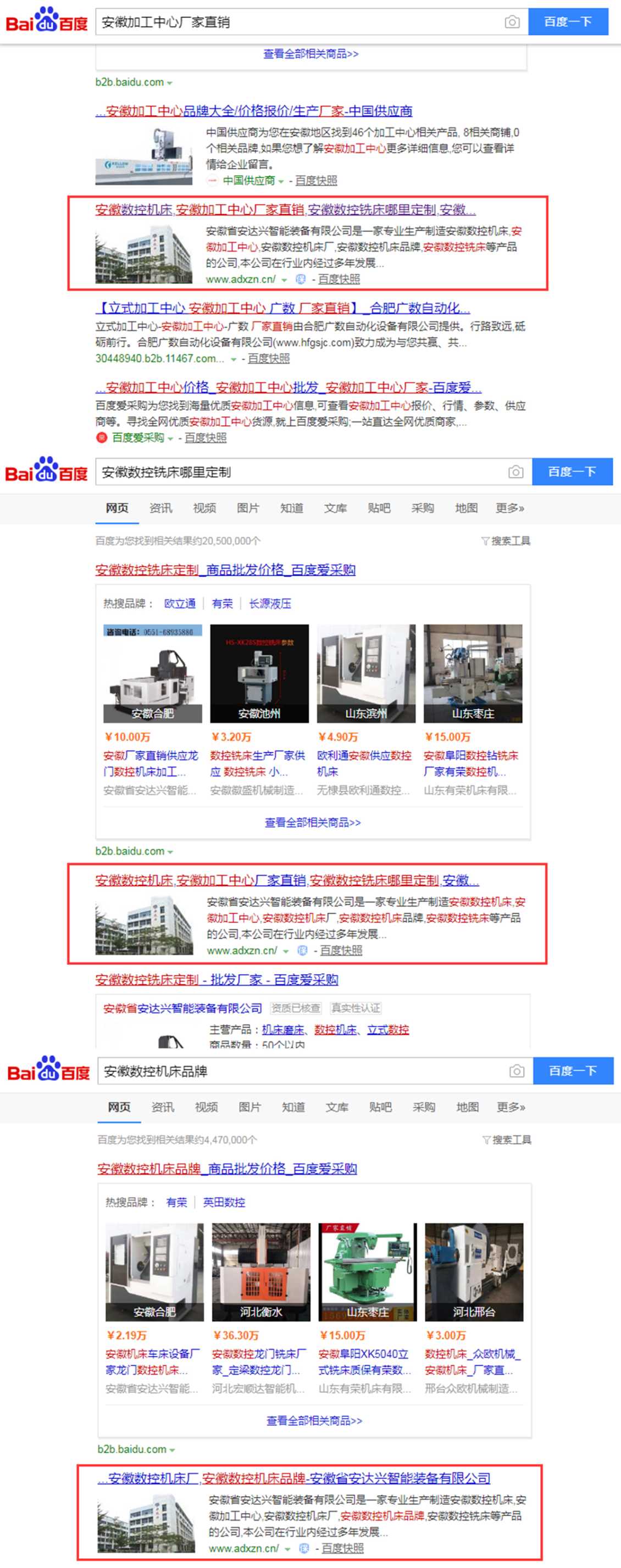Open 安徽数控机床品牌_商品批发价格 result link
This screenshot has height=1568, width=621.
(227, 1169)
